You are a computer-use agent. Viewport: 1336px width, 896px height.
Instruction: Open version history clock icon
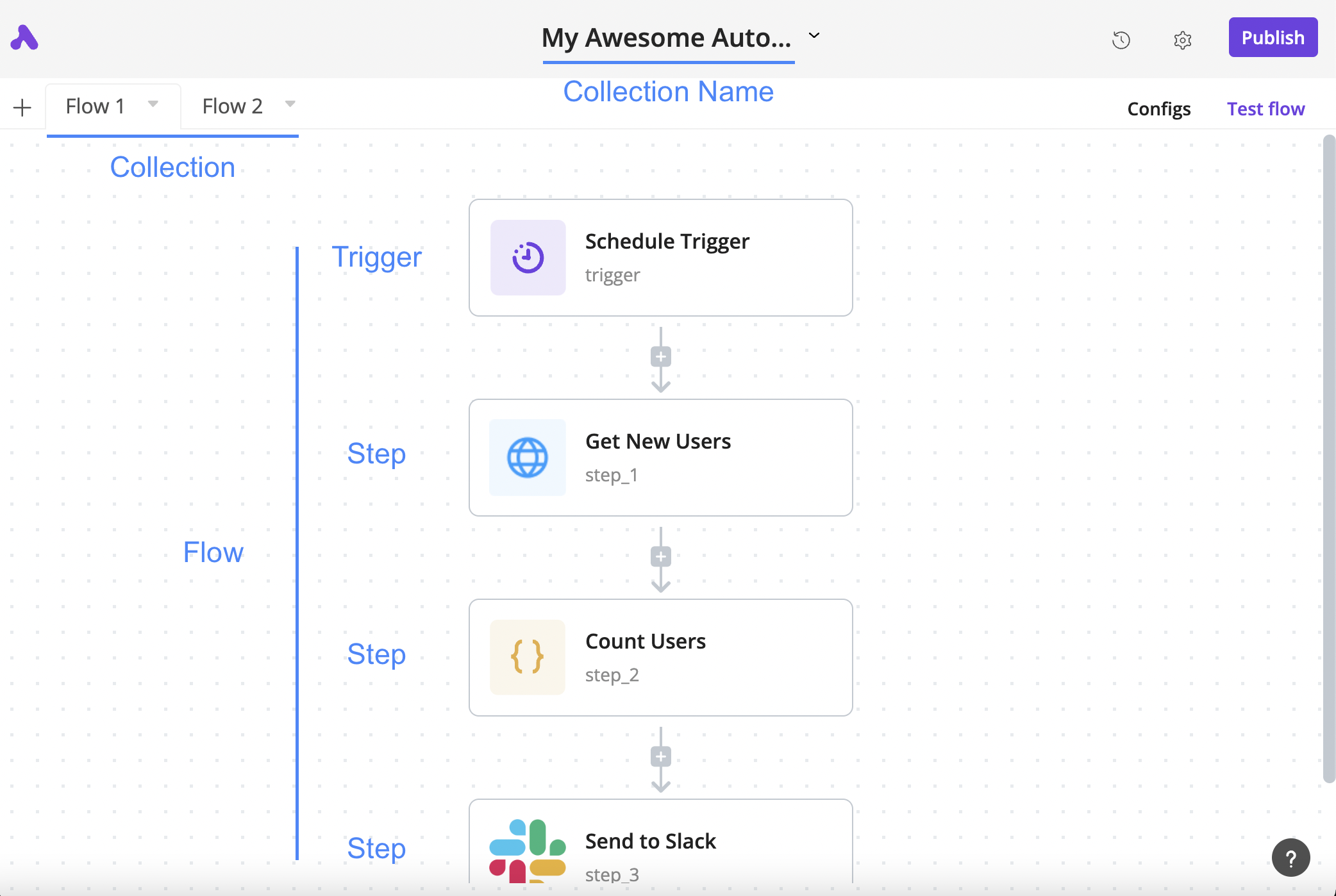click(1121, 40)
